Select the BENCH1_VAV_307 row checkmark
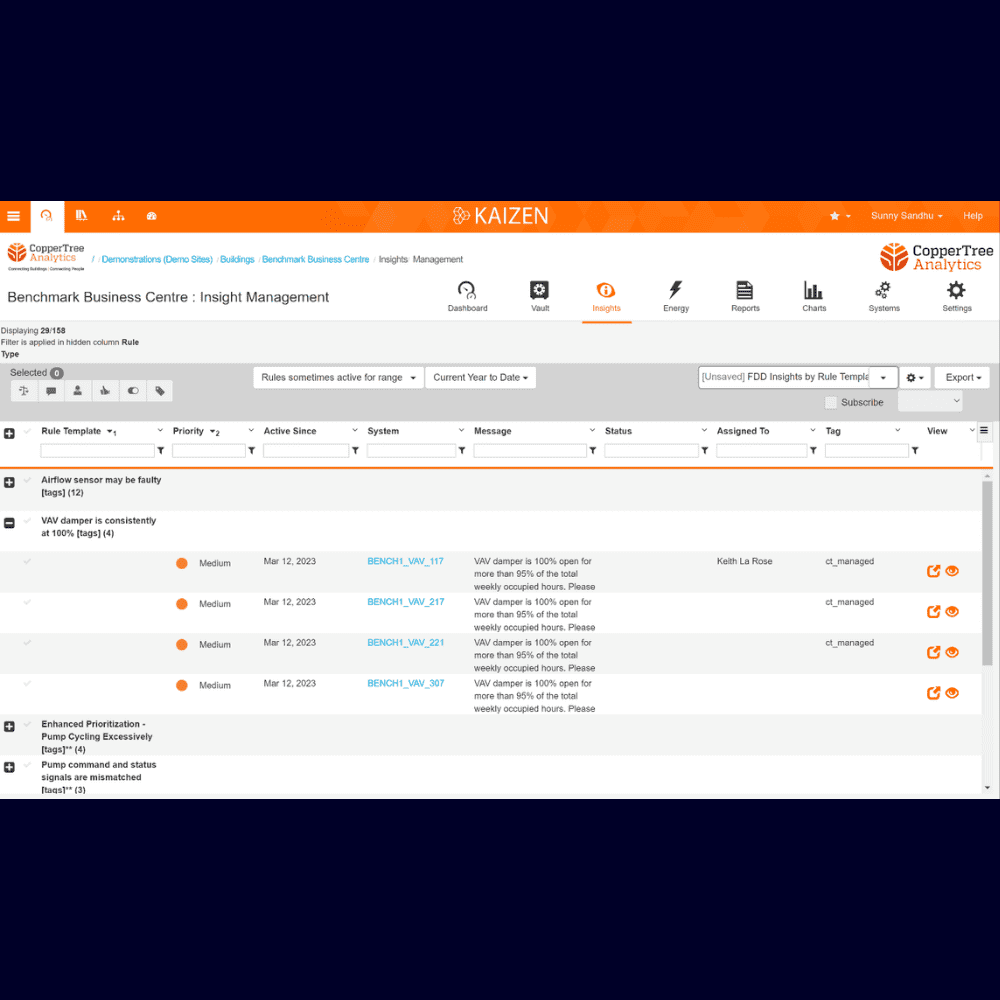This screenshot has height=1000, width=1000. [x=27, y=684]
